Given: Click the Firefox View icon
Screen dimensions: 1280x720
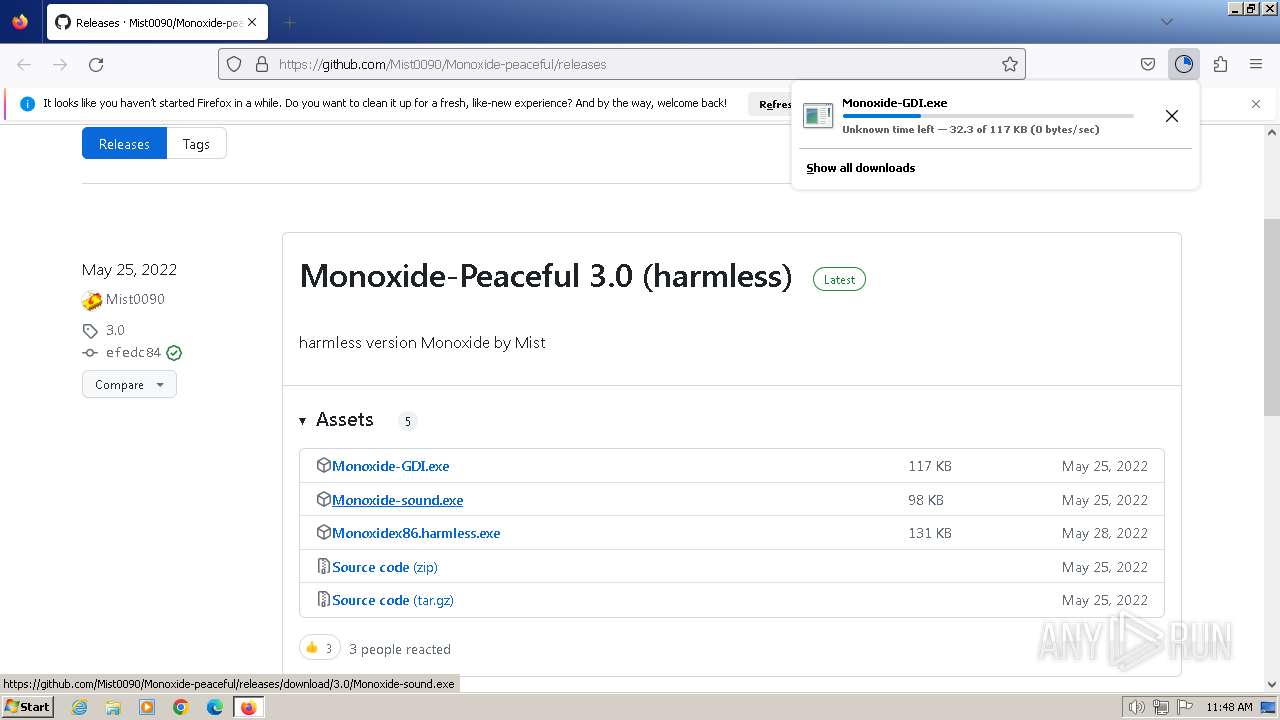Looking at the screenshot, I should pos(20,21).
